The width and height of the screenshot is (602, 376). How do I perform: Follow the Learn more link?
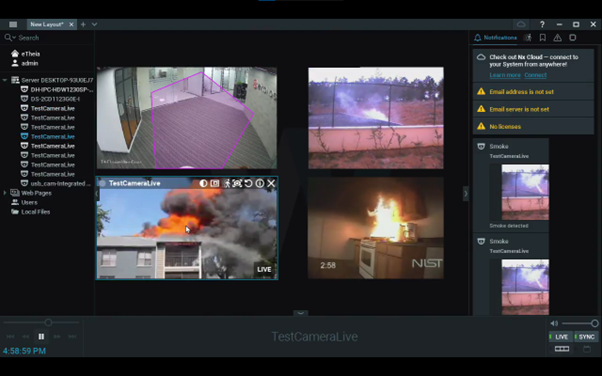pos(505,75)
